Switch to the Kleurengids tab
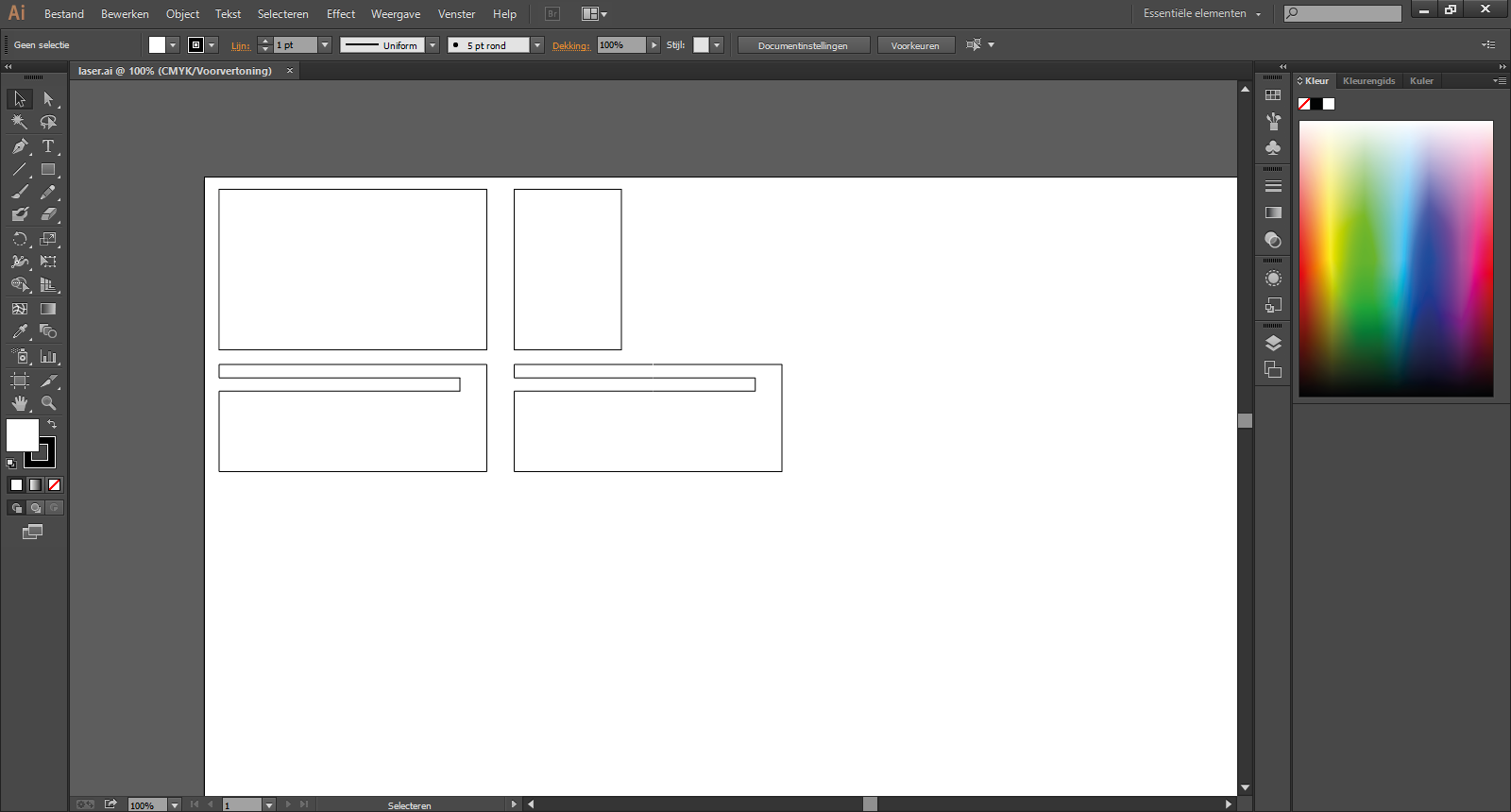Image resolution: width=1511 pixels, height=812 pixels. [x=1368, y=81]
